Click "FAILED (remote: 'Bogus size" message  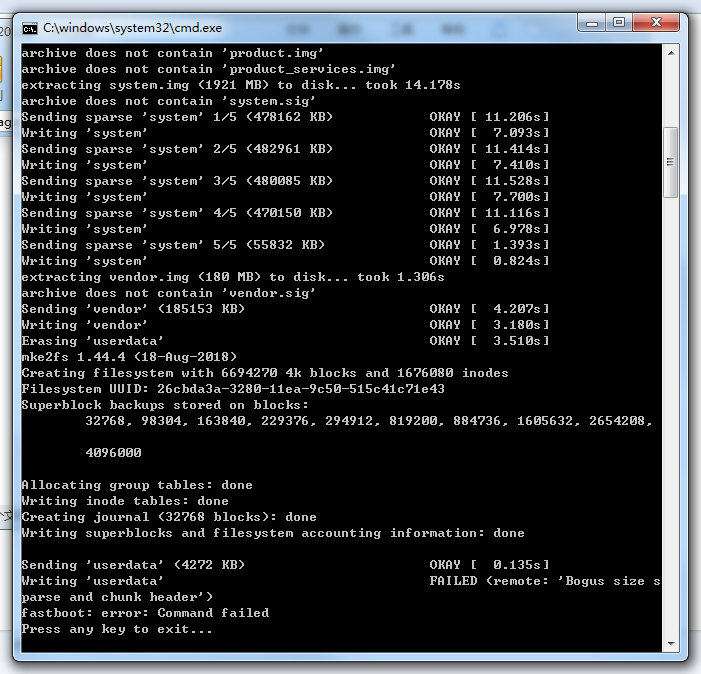545,581
